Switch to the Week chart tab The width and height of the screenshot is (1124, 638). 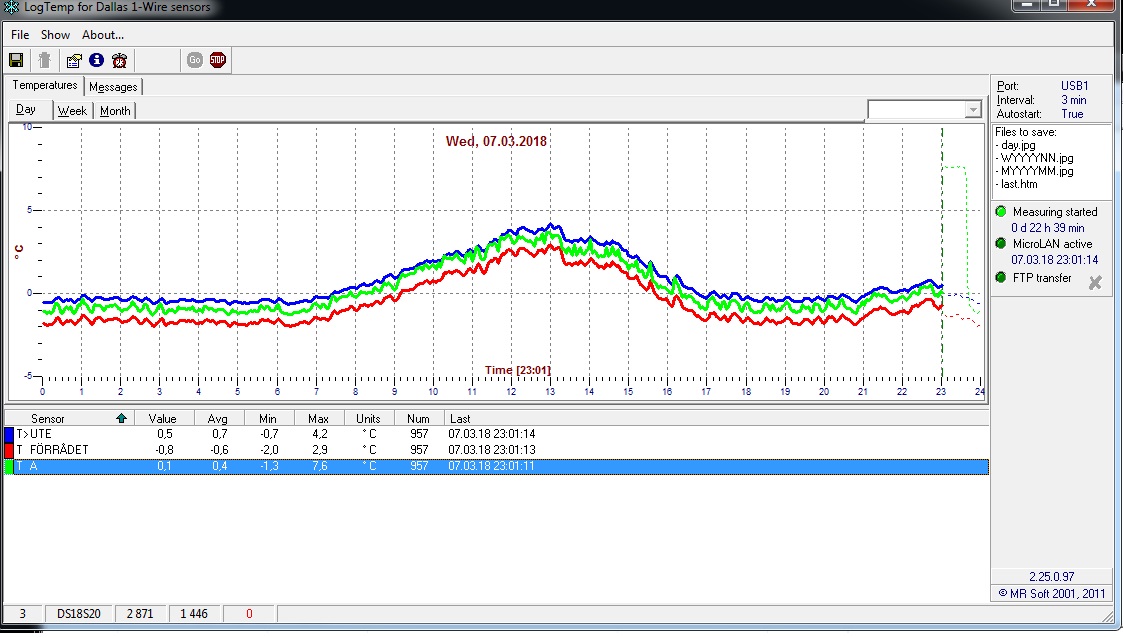click(72, 111)
